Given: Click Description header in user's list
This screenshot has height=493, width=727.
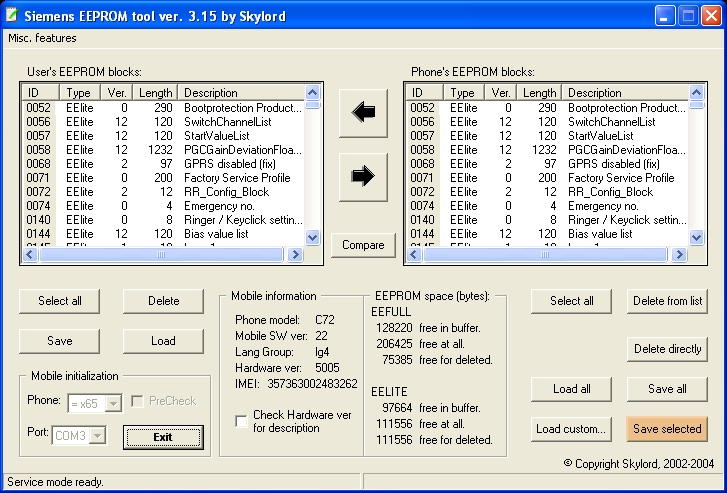Looking at the screenshot, I should 242,93.
